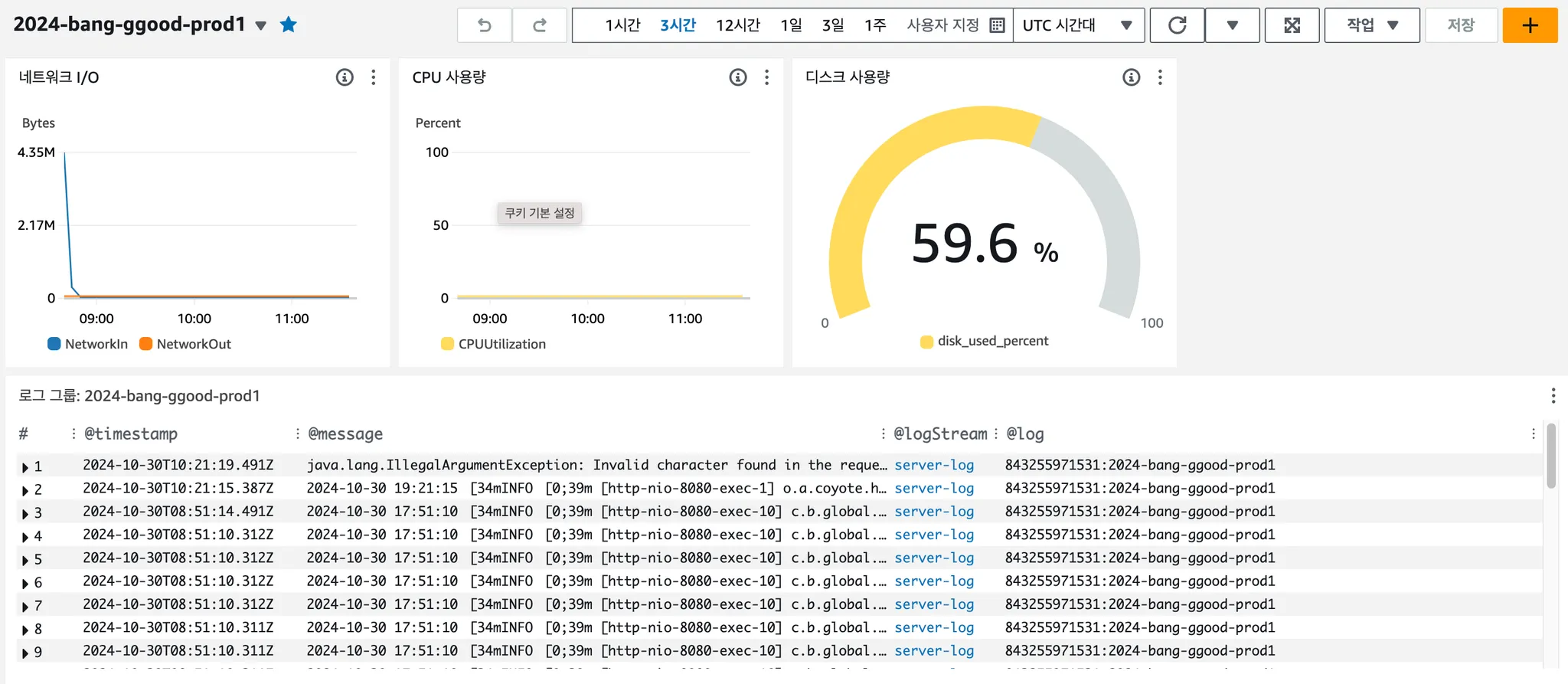
Task: Open log group widget options menu
Action: point(1553,395)
